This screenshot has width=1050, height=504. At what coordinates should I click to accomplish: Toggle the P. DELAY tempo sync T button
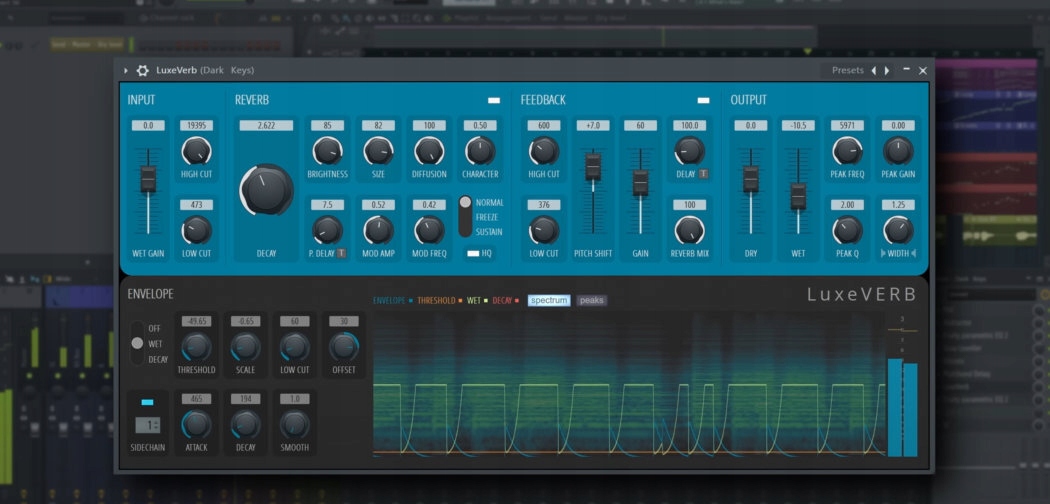(x=342, y=253)
